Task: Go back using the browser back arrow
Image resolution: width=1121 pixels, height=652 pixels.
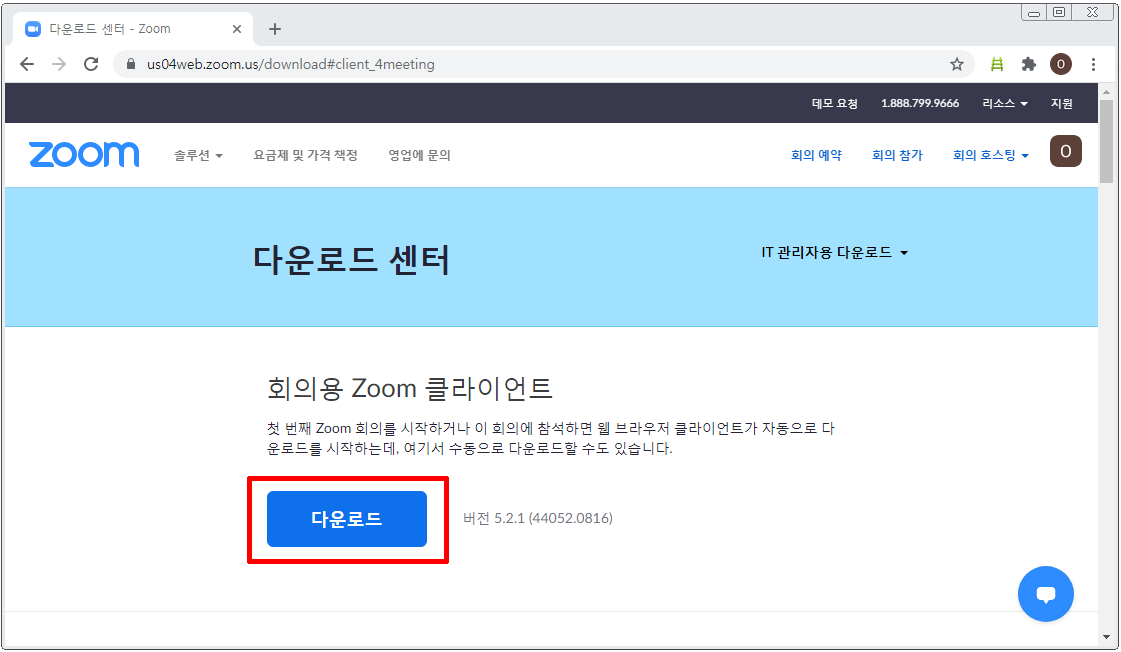Action: click(27, 64)
